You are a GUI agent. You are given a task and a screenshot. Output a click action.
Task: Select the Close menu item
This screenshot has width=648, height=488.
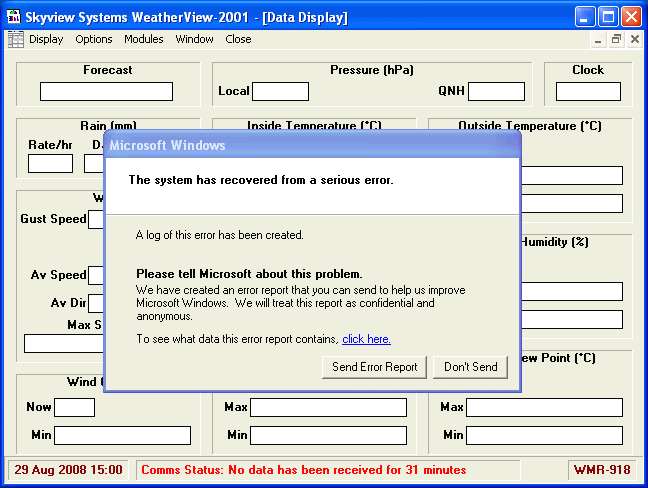click(238, 39)
